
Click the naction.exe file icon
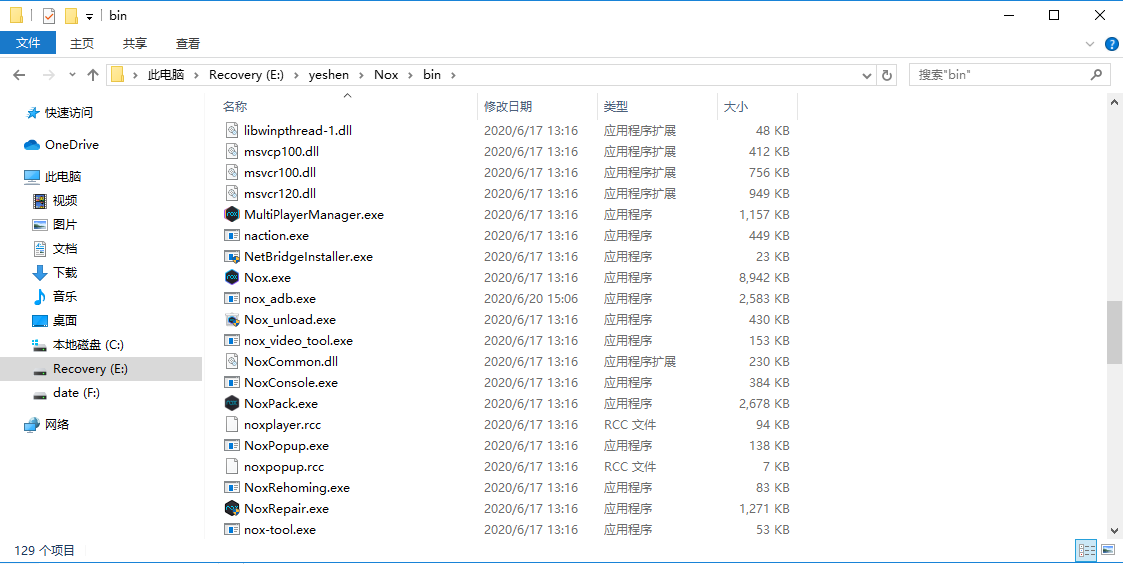click(x=232, y=236)
